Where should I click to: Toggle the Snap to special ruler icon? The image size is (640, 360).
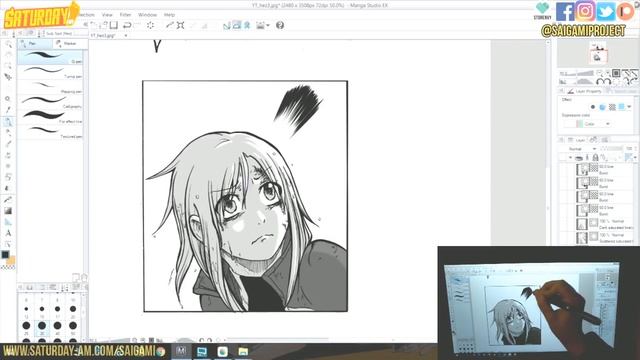pyautogui.click(x=237, y=25)
